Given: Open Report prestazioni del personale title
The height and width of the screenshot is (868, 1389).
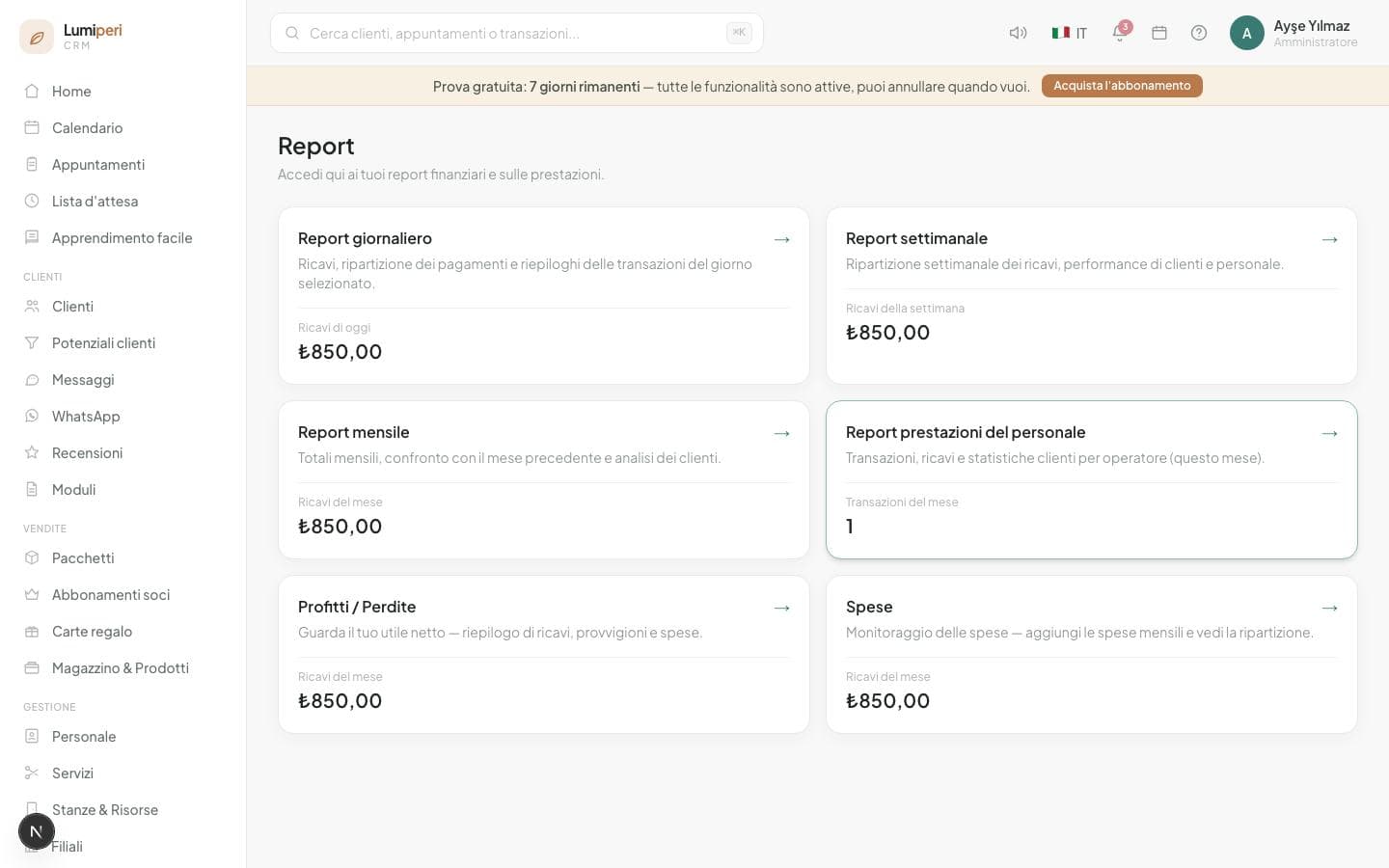Looking at the screenshot, I should 966,432.
